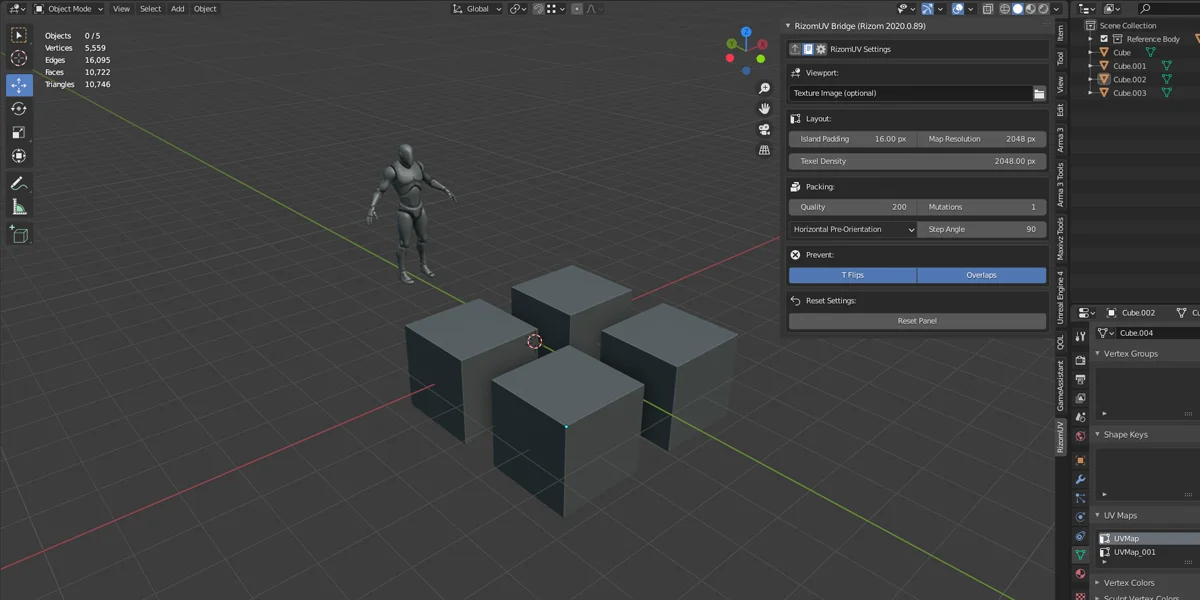The width and height of the screenshot is (1200, 600).
Task: Open the Add Cube tool
Action: (18, 235)
